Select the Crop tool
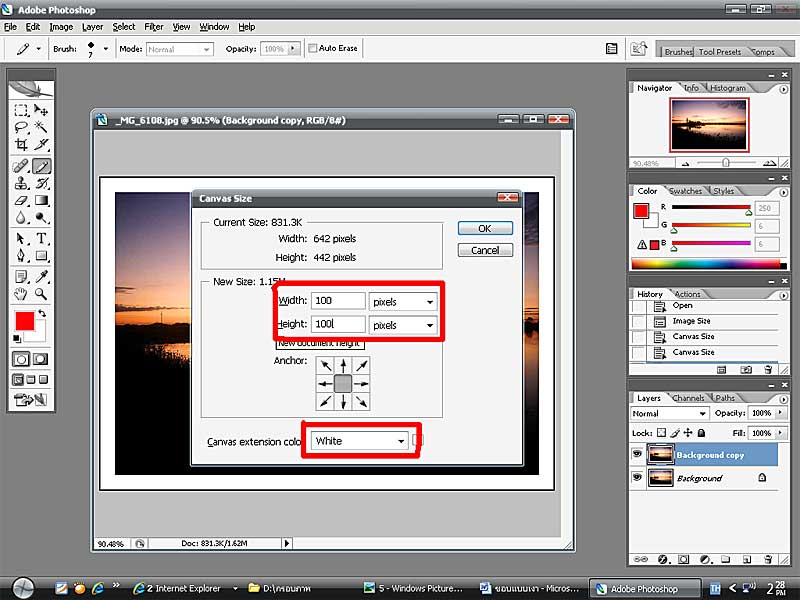The image size is (800, 600). [x=21, y=144]
